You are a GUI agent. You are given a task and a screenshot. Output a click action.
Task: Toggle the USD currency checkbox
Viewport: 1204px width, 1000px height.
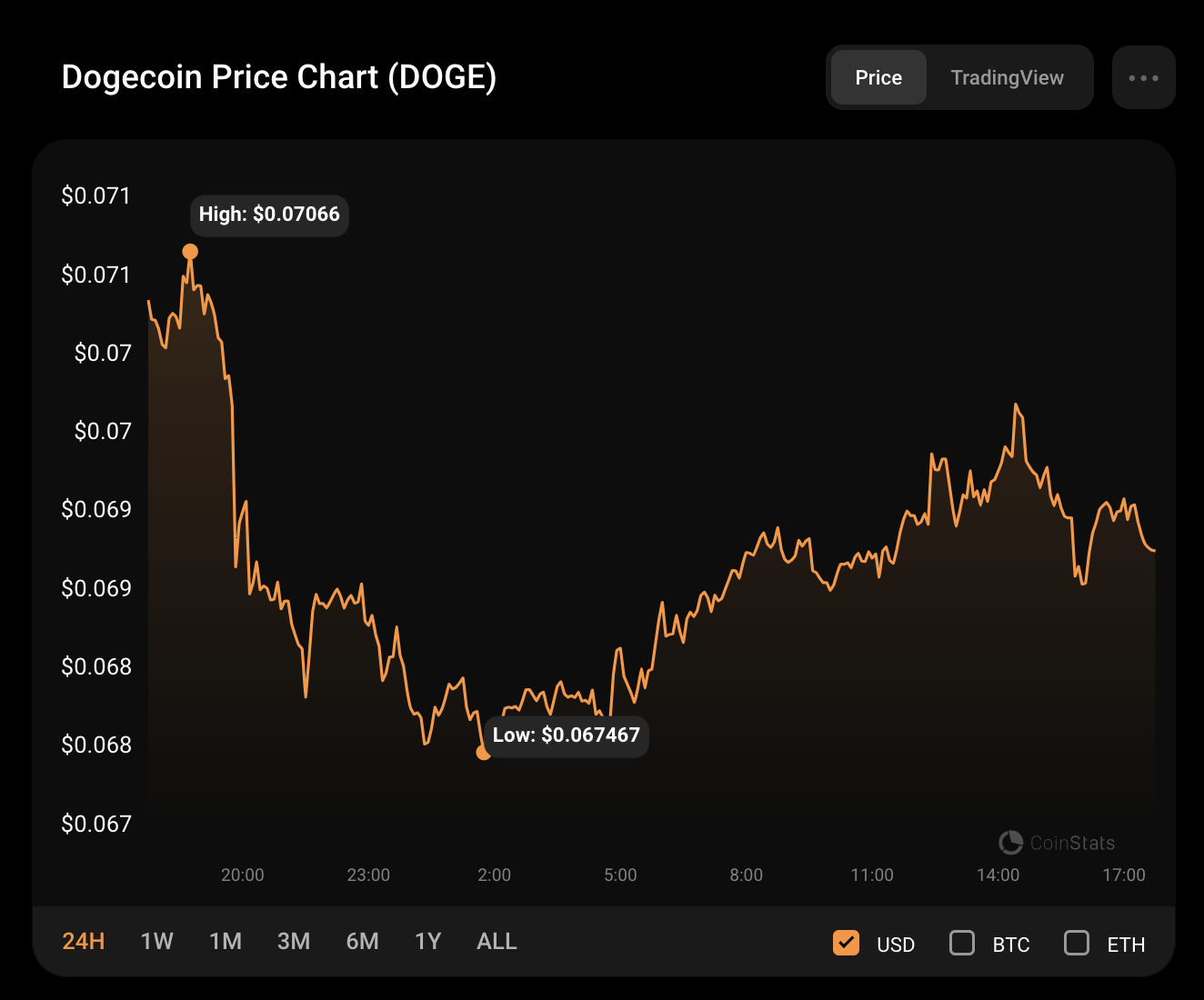pyautogui.click(x=847, y=944)
